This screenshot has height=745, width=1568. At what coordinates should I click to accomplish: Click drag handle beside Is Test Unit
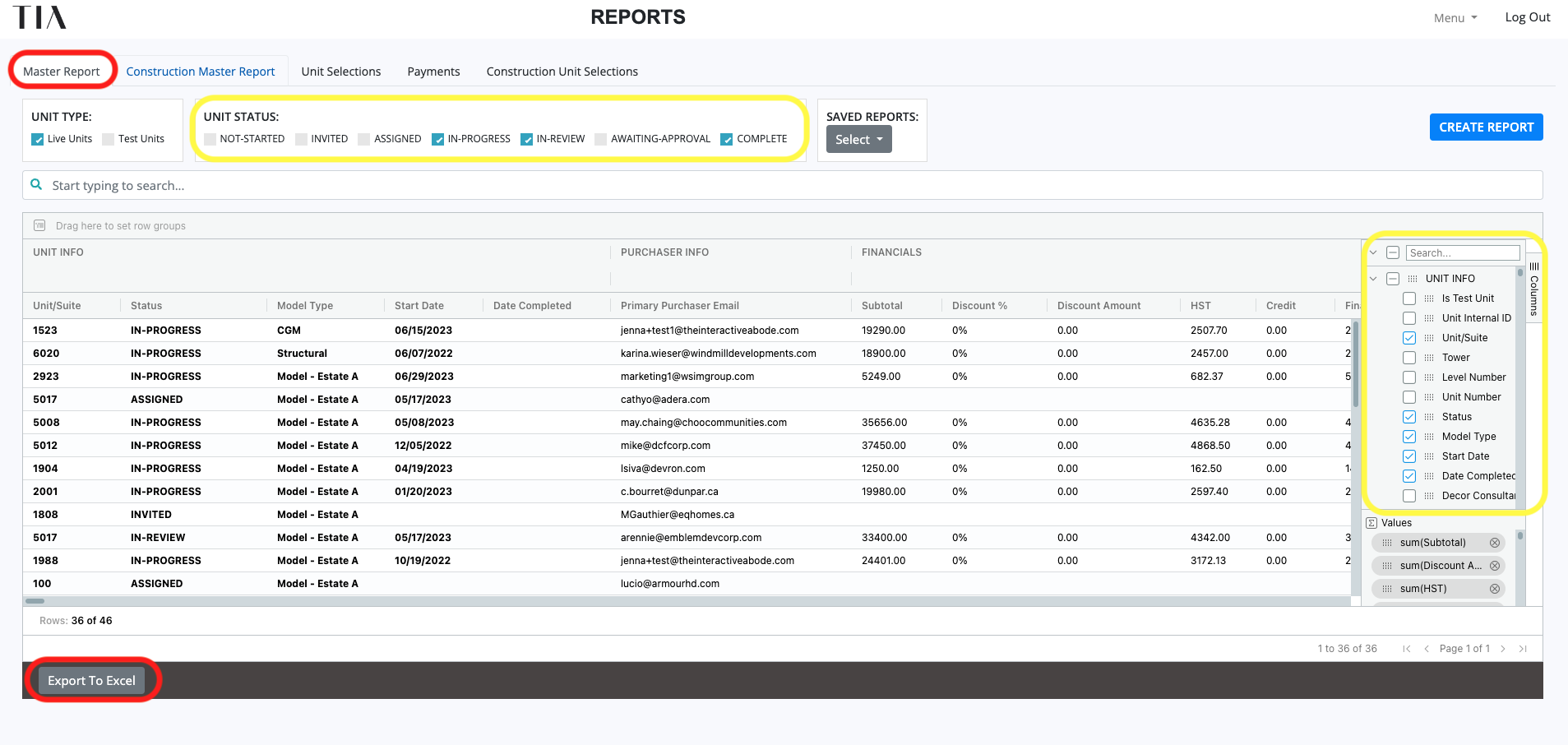point(1429,298)
